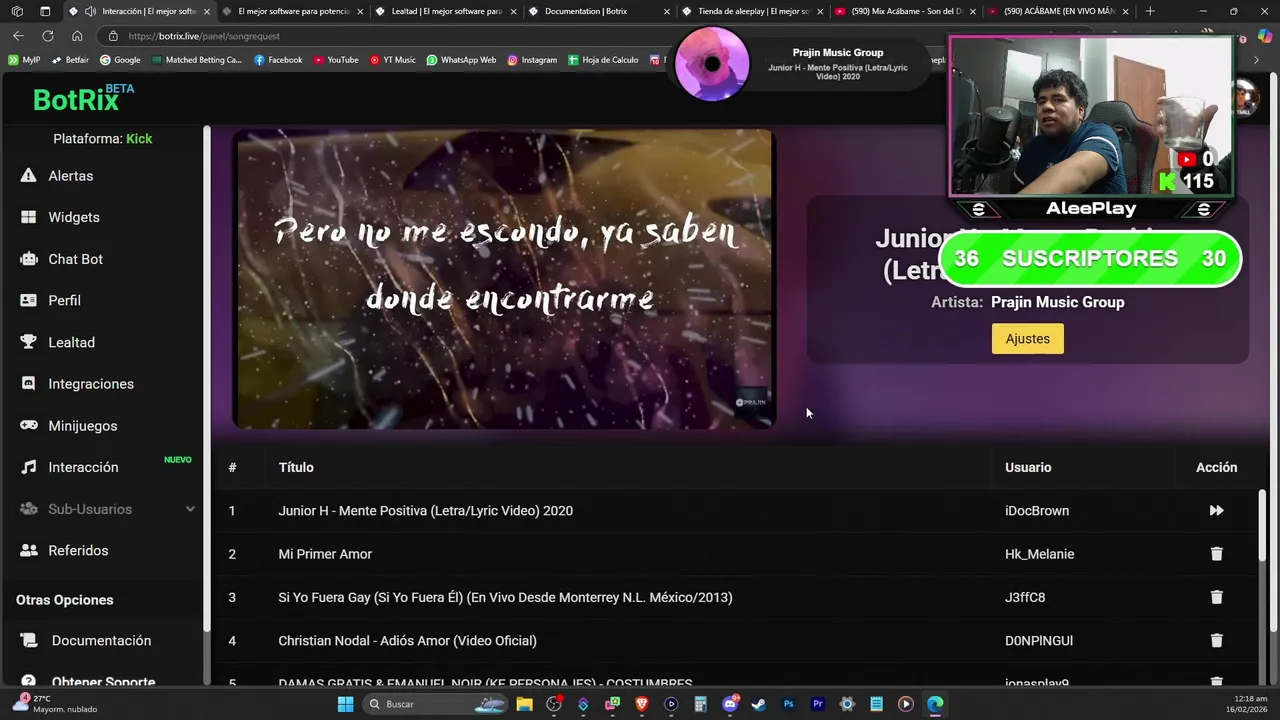Launch Brave browser from taskbar

(x=642, y=704)
